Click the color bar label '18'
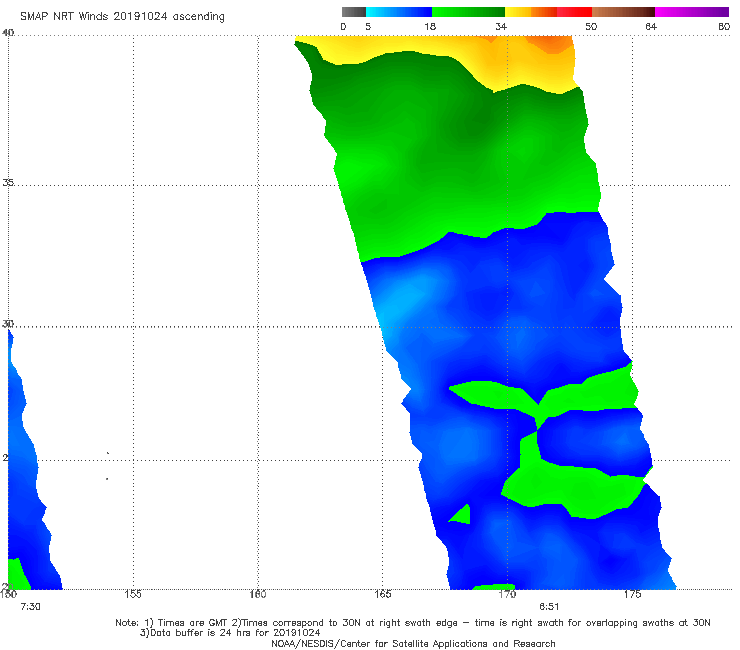Image resolution: width=740 pixels, height=650 pixels. point(430,26)
